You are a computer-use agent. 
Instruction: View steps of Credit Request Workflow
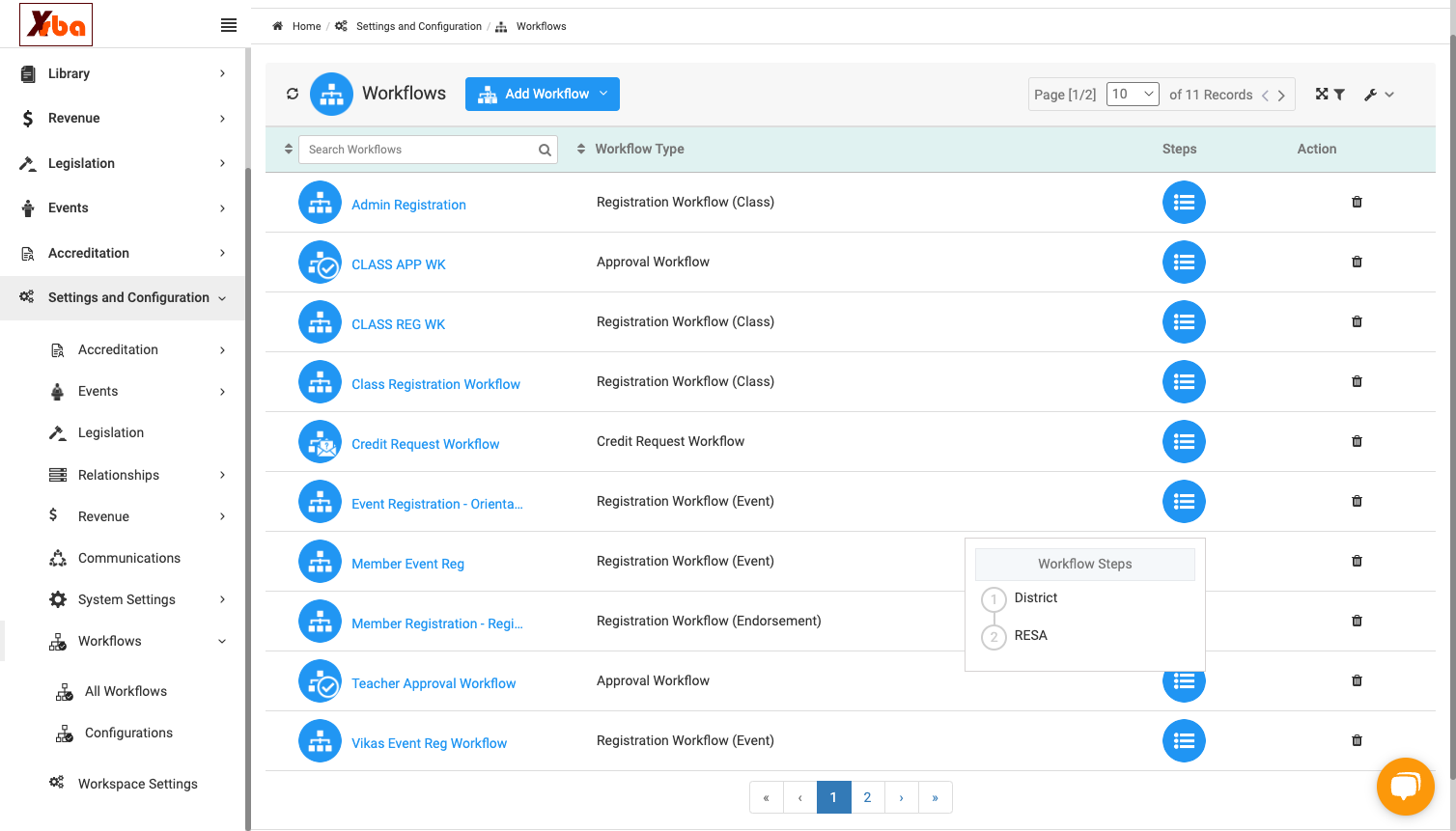click(x=1184, y=442)
